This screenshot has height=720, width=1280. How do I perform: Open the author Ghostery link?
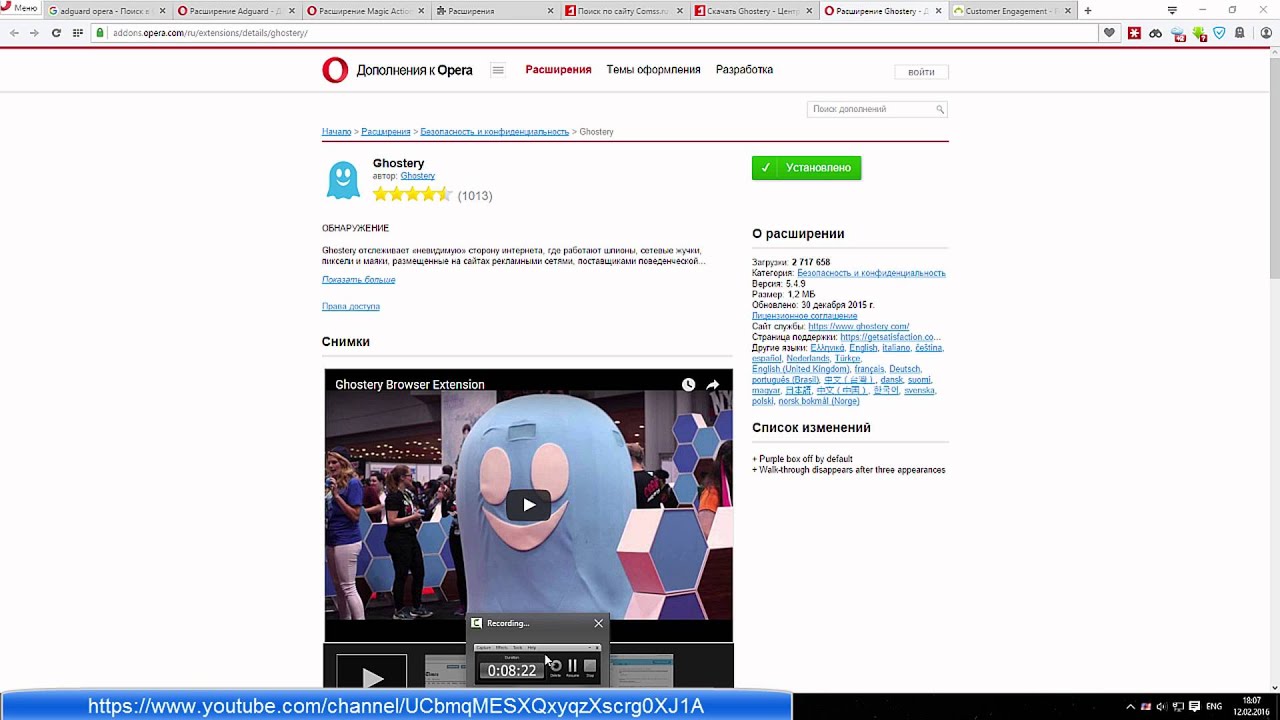pos(418,176)
